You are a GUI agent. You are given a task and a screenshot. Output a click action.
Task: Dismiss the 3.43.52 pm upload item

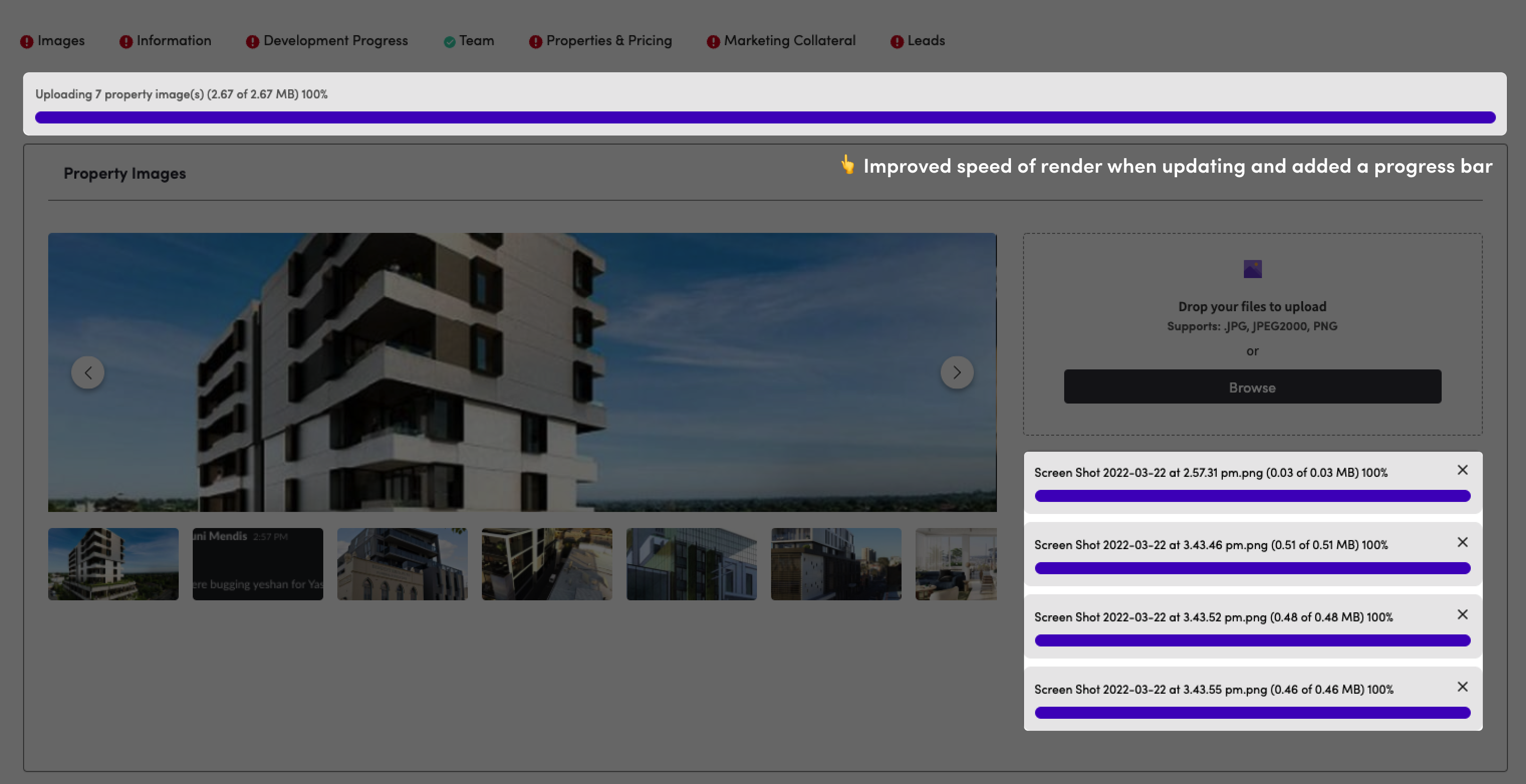click(x=1462, y=614)
